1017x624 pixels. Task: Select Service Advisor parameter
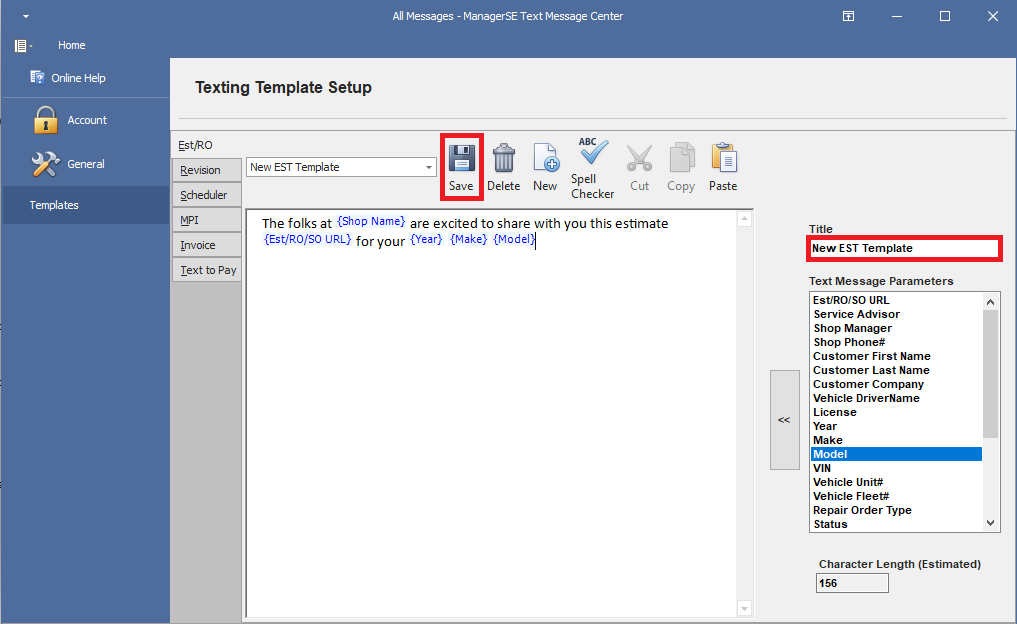[896, 314]
